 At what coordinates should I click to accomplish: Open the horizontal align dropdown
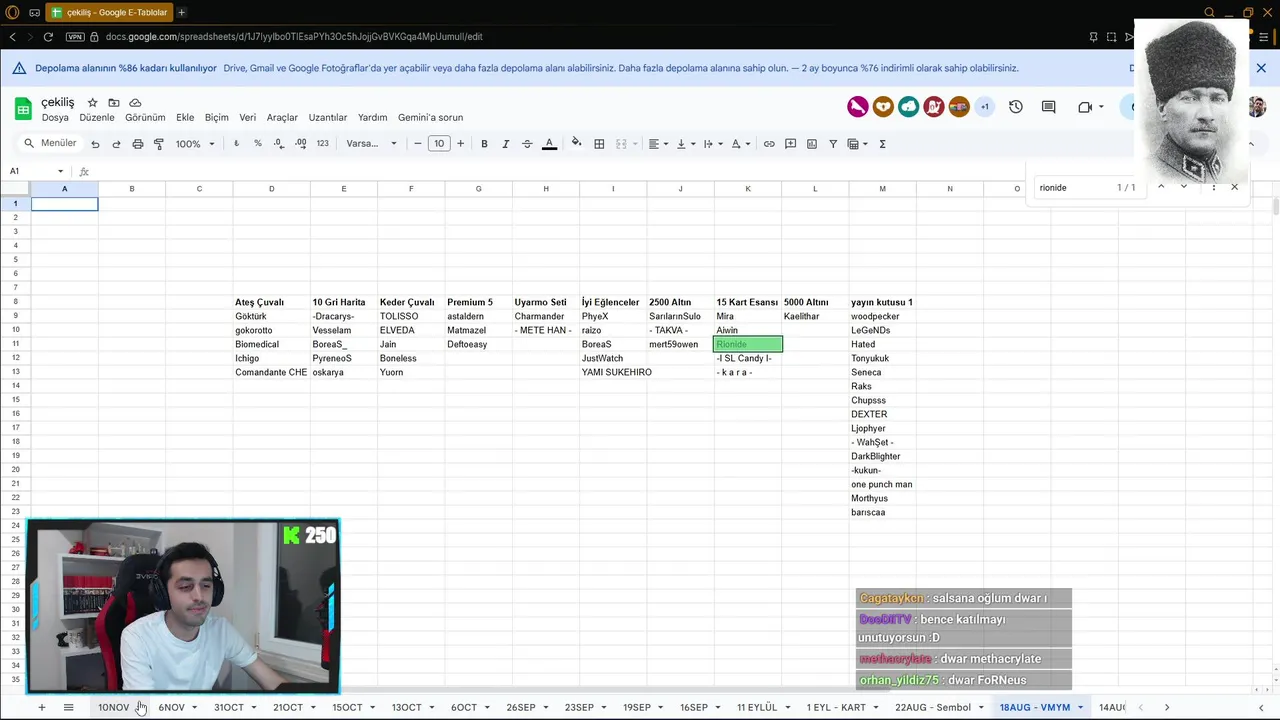(658, 144)
